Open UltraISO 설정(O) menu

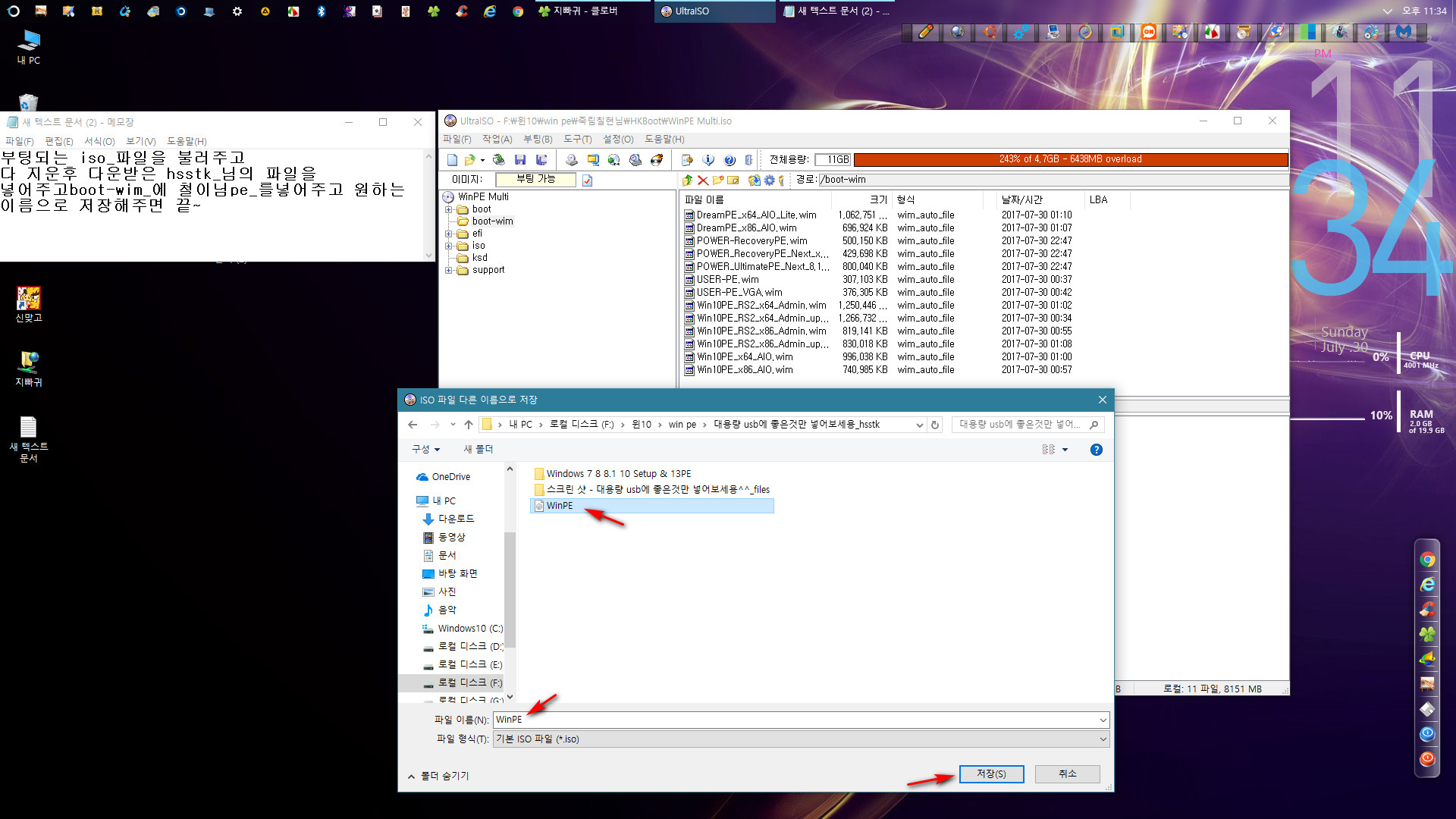pos(618,140)
